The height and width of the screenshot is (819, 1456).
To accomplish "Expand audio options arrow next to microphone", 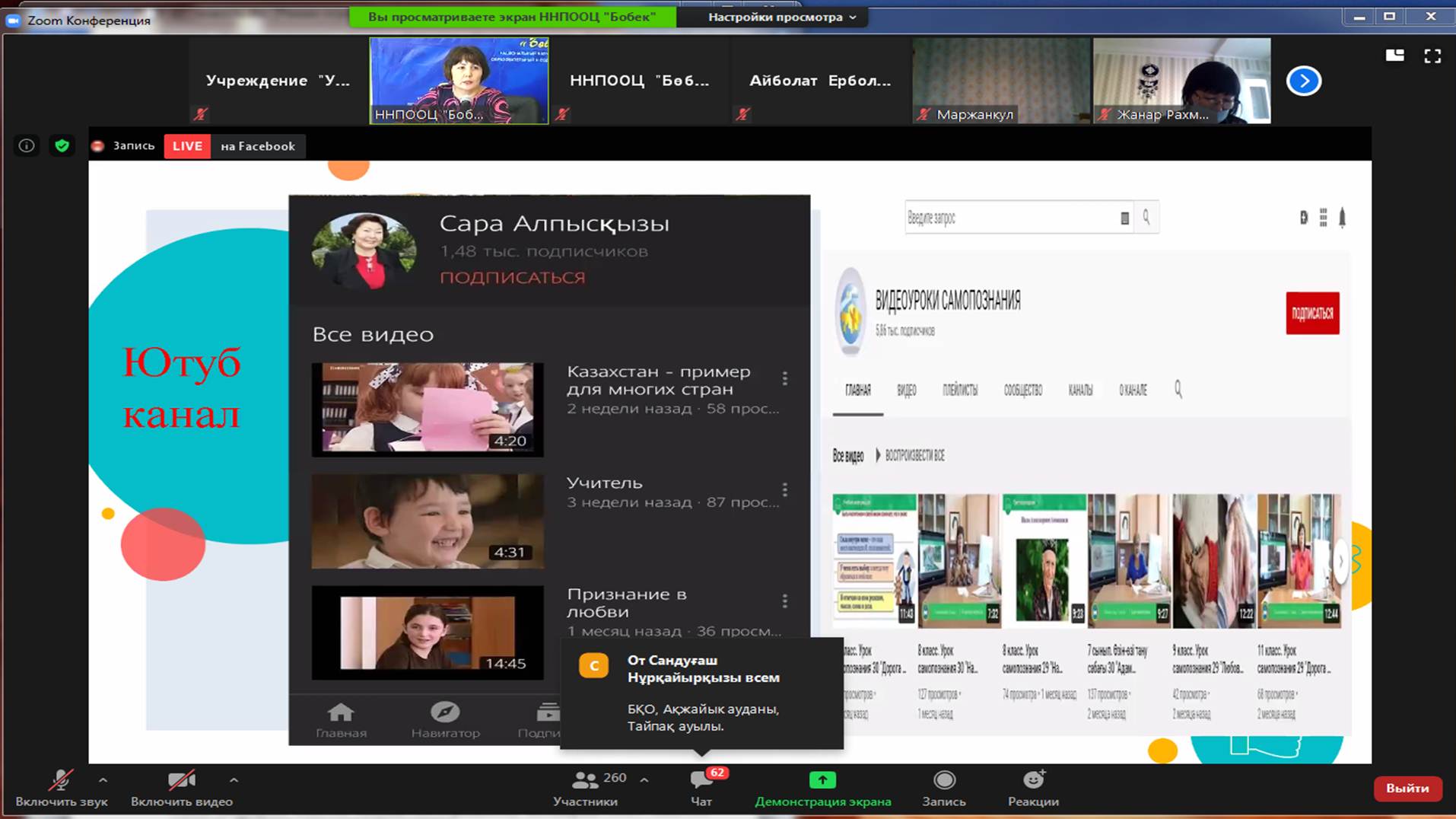I will tap(103, 780).
